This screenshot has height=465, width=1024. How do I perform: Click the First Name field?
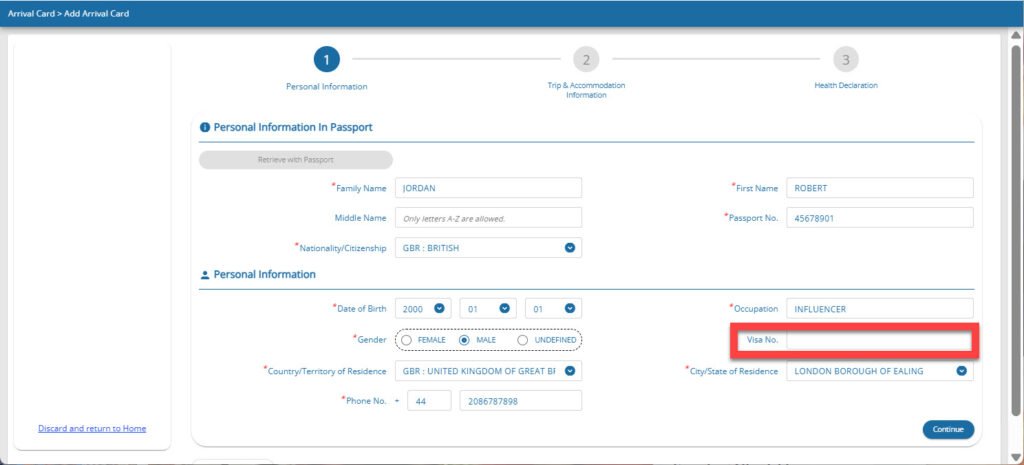click(880, 188)
